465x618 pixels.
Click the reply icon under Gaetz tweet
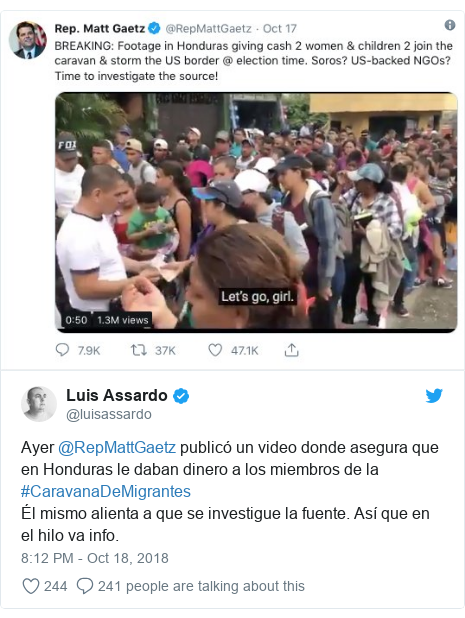[x=62, y=350]
